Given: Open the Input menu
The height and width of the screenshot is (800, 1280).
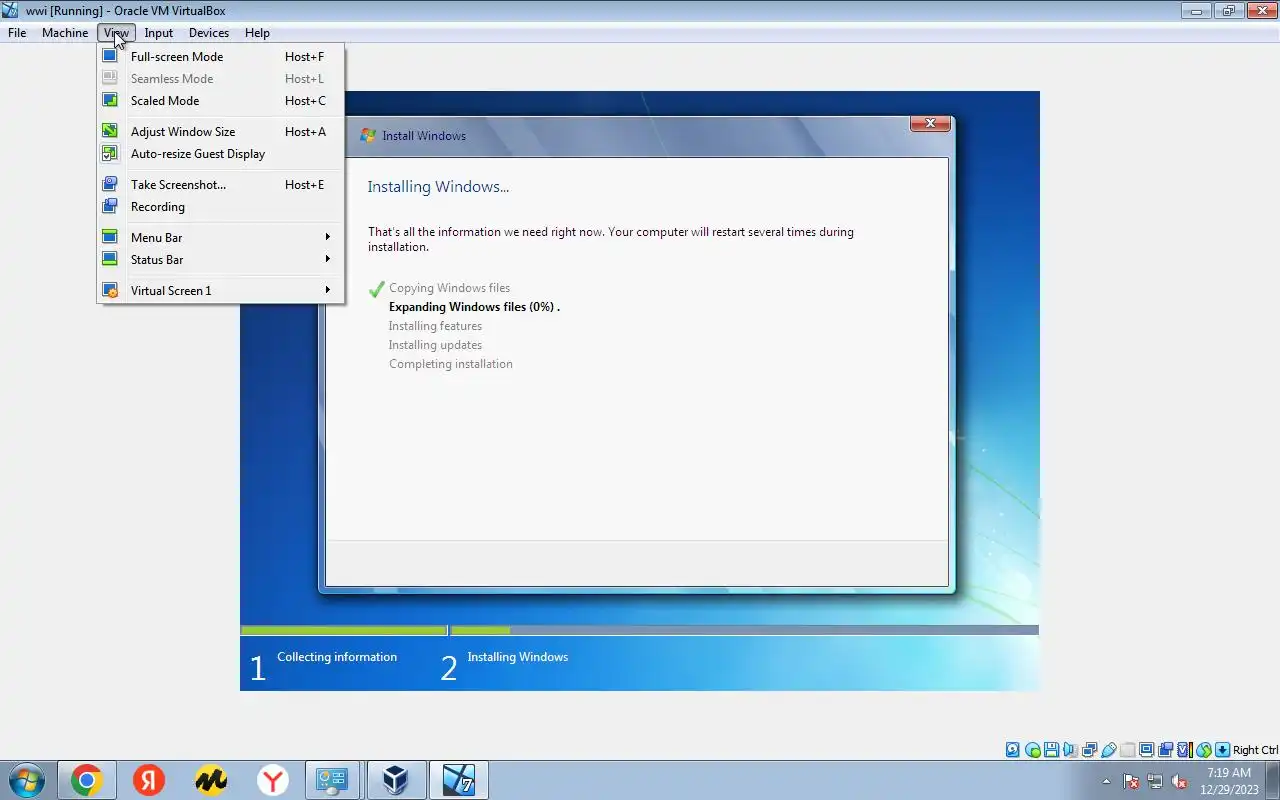Looking at the screenshot, I should [159, 33].
